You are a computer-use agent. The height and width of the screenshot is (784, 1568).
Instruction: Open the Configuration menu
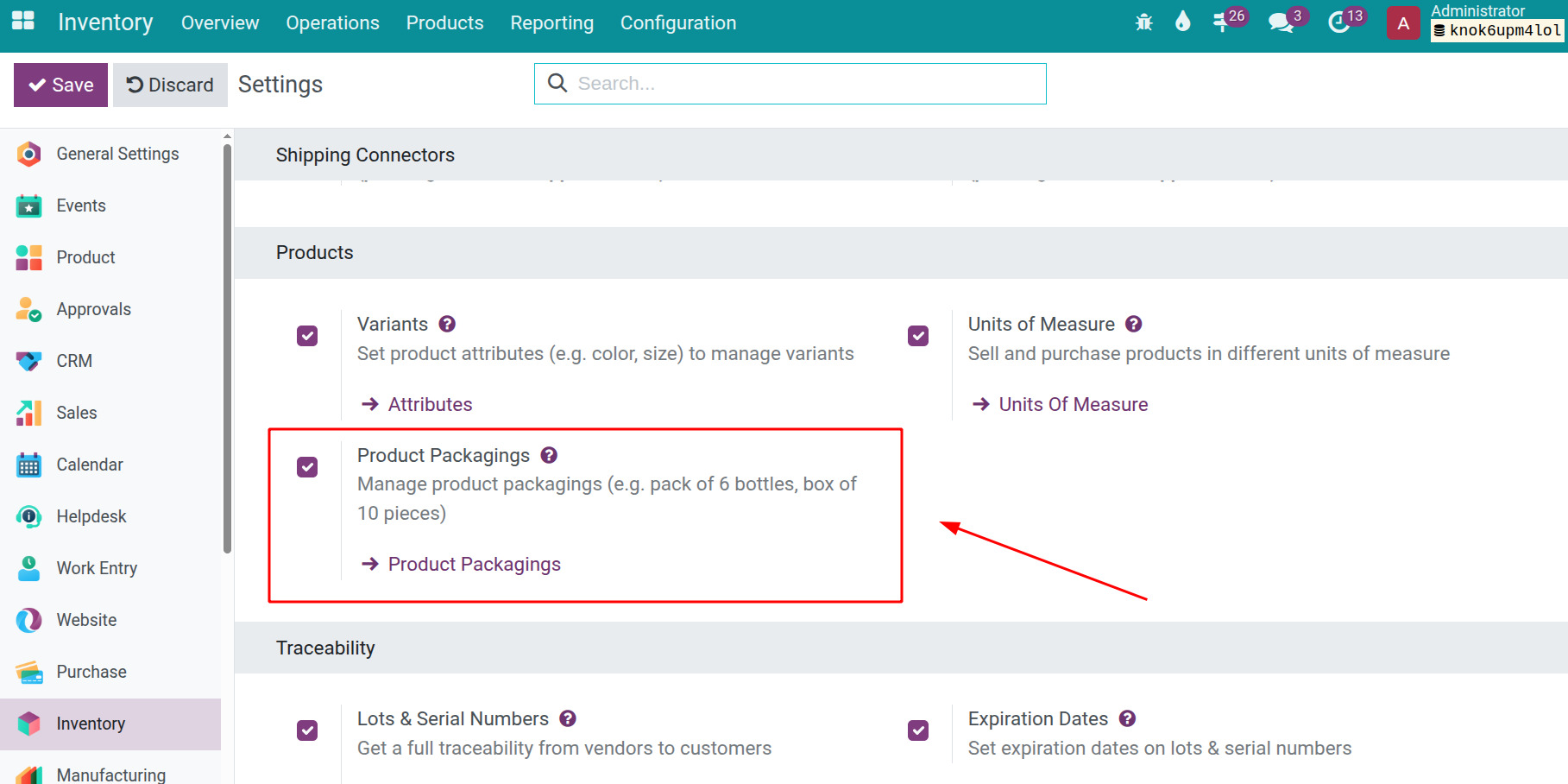click(x=677, y=23)
